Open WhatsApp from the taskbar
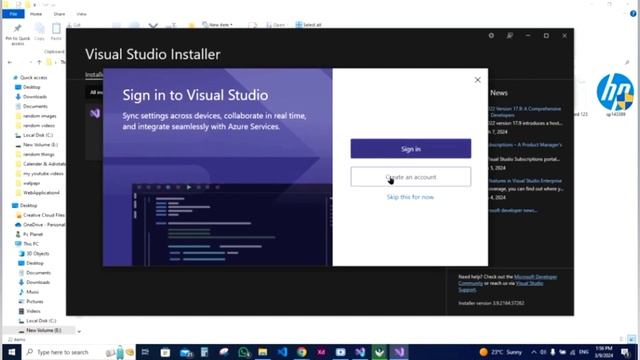The width and height of the screenshot is (640, 360). [x=243, y=352]
